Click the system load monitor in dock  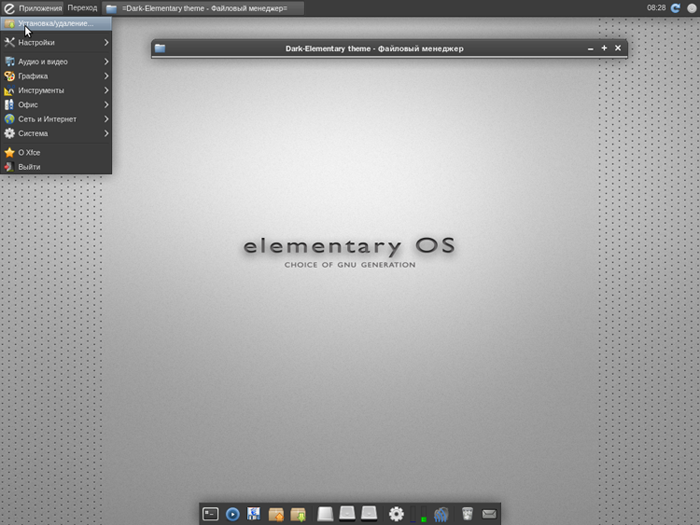(x=418, y=514)
